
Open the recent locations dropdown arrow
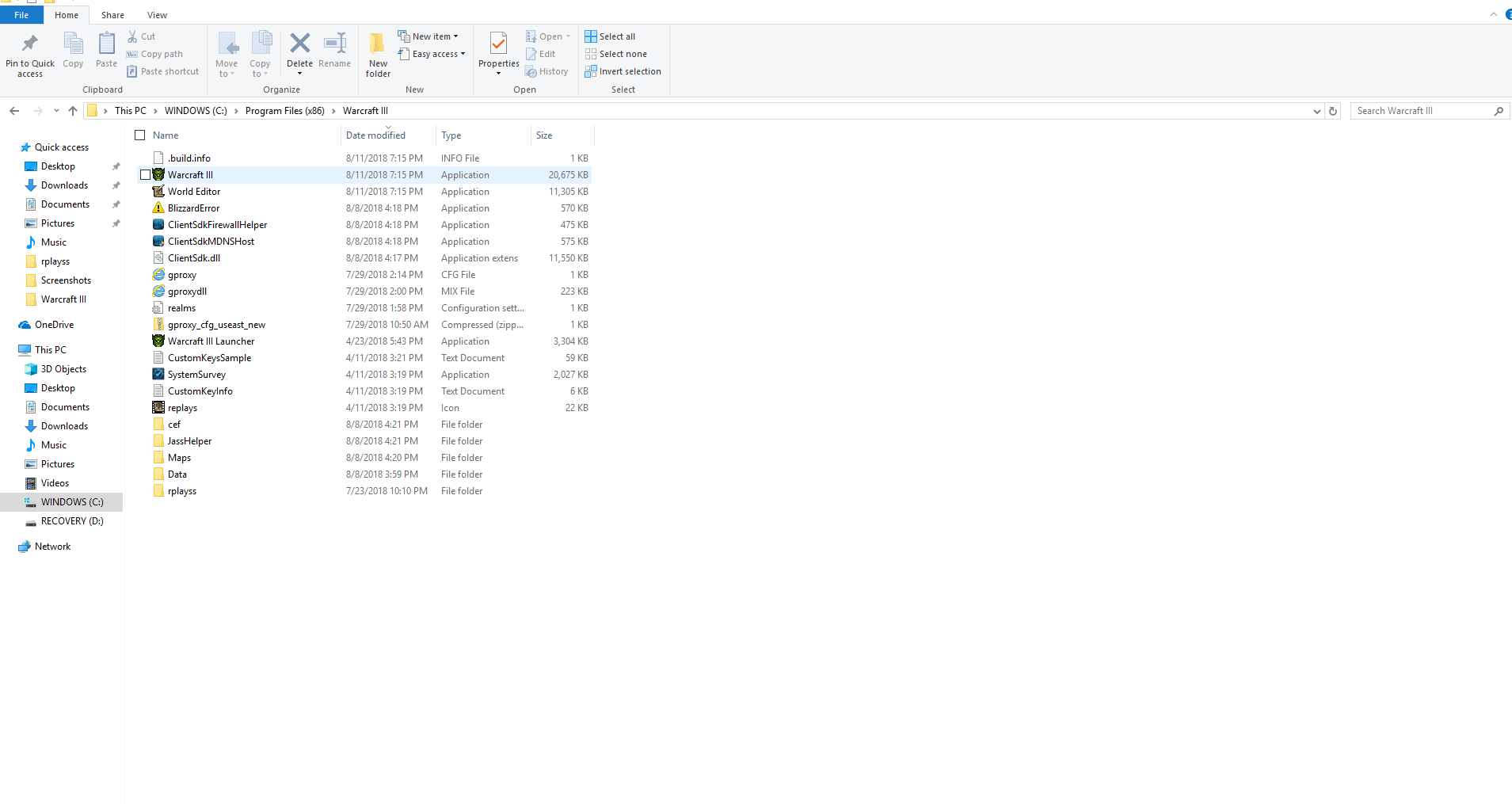56,111
